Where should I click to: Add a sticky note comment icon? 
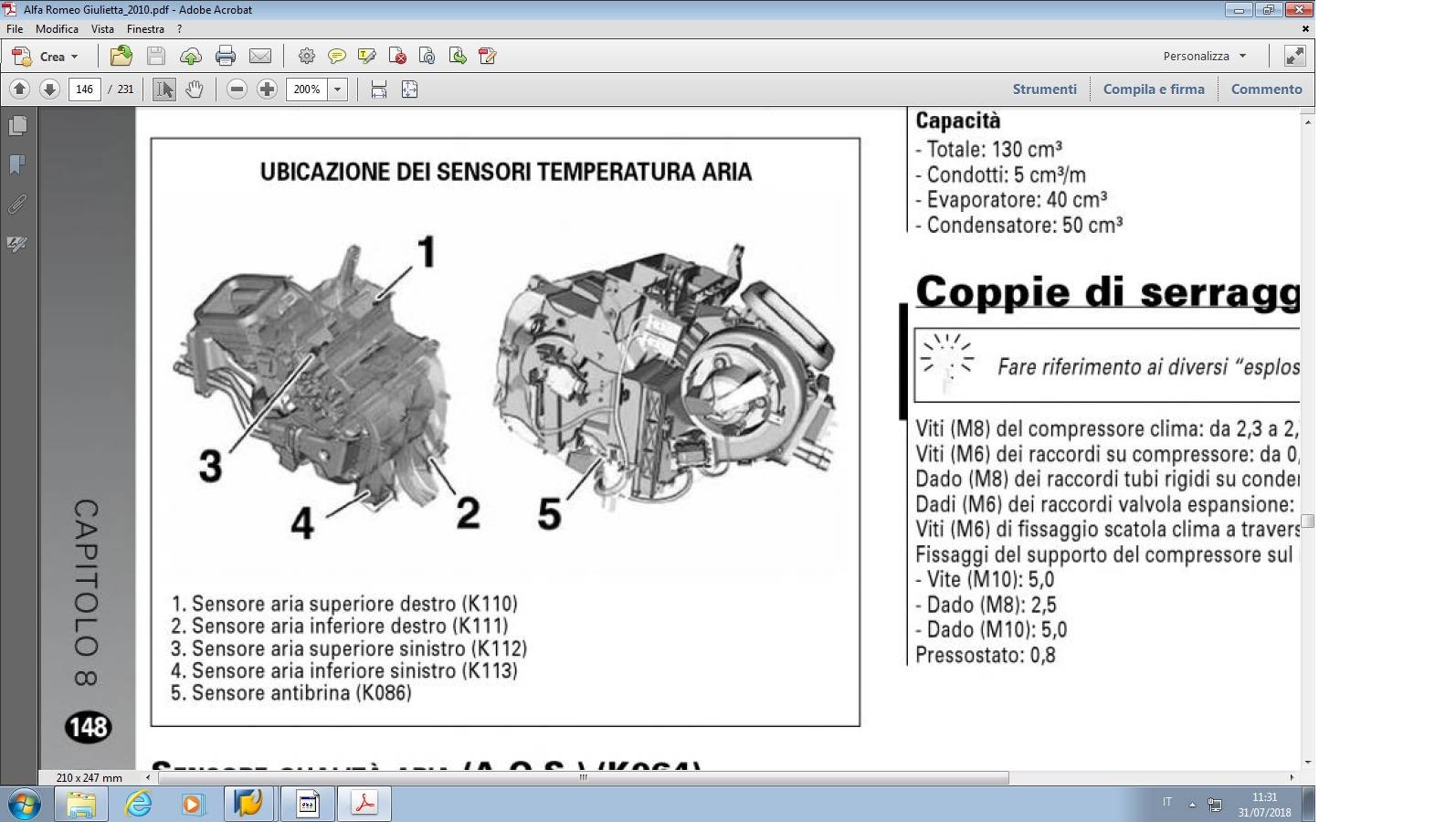pyautogui.click(x=337, y=57)
